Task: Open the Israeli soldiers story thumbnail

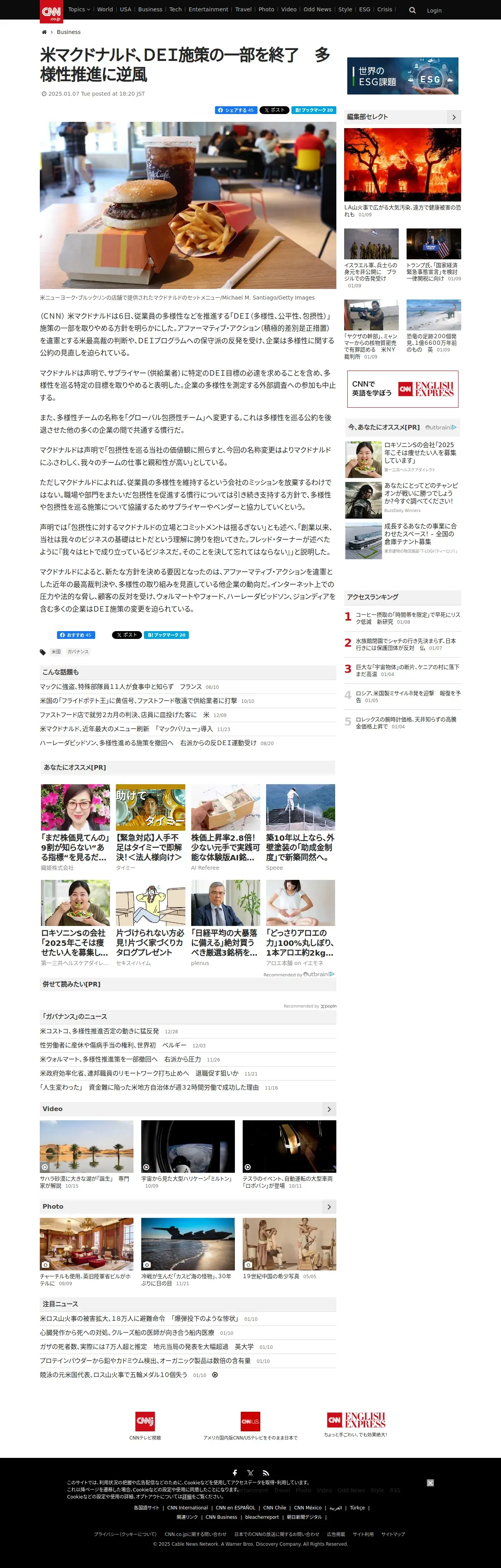Action: tap(371, 244)
